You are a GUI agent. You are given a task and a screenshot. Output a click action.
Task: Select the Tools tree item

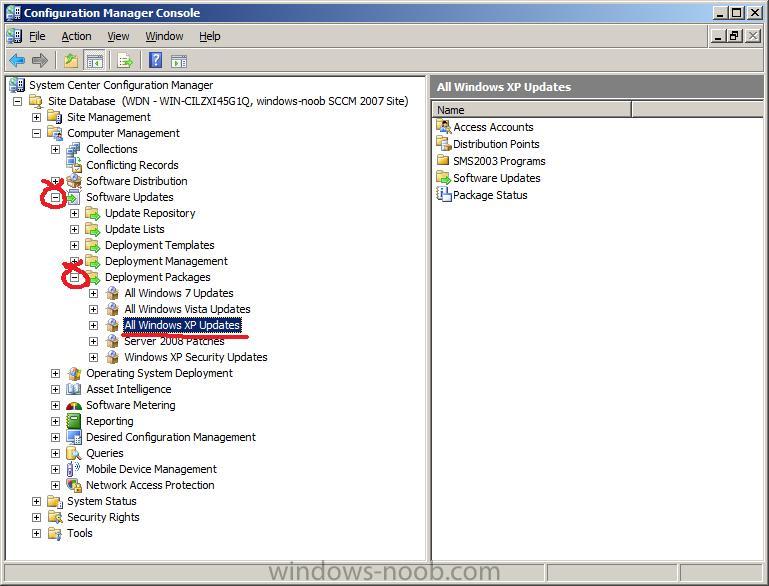(x=79, y=533)
